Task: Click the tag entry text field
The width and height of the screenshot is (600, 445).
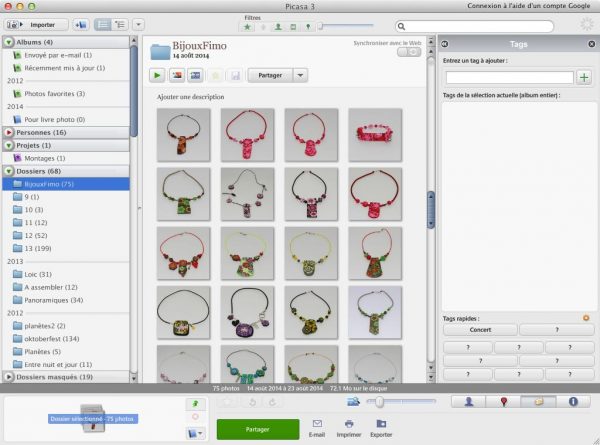Action: coord(509,77)
